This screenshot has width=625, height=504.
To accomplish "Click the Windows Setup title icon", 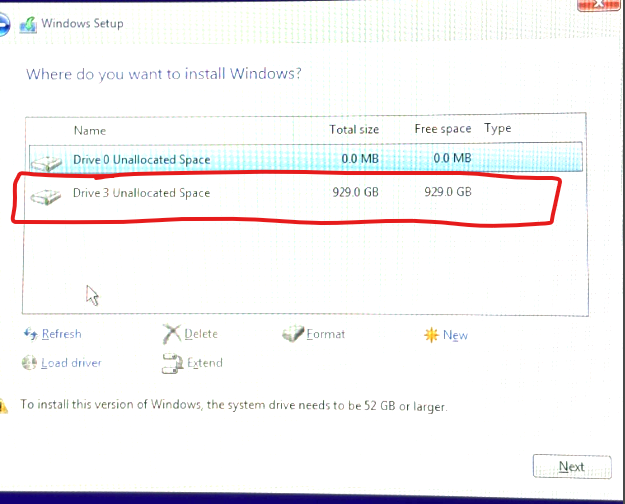I will (28, 24).
